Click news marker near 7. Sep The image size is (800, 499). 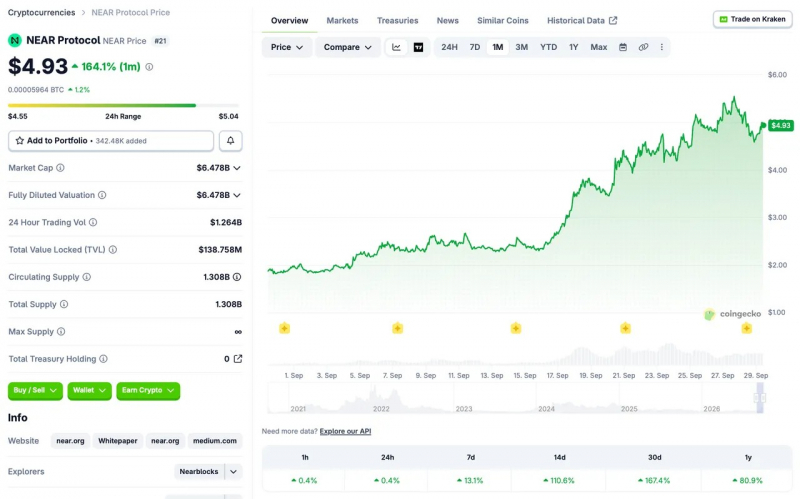coord(397,328)
